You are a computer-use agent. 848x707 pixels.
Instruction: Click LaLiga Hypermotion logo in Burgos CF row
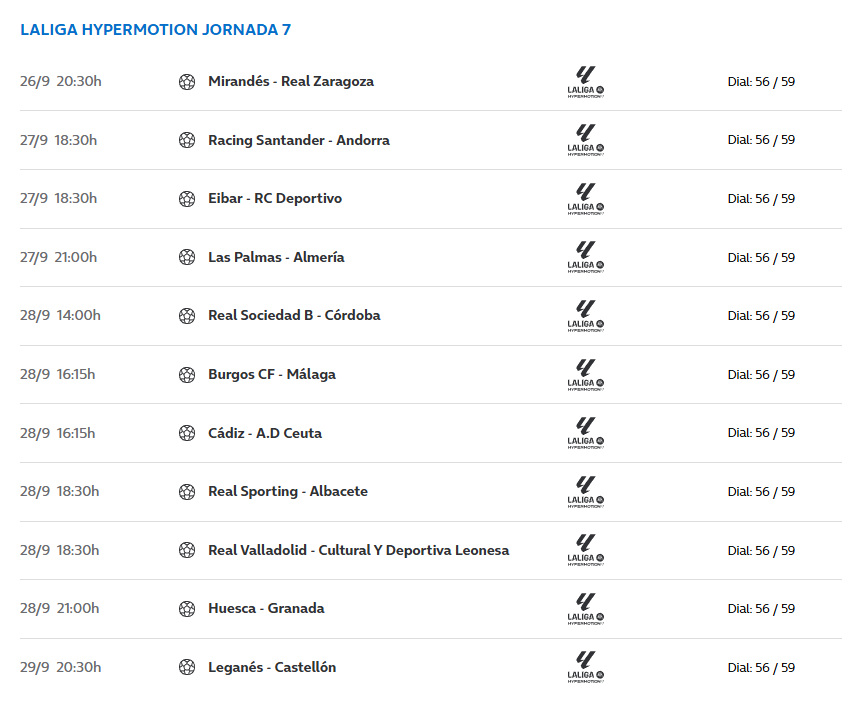tap(585, 375)
